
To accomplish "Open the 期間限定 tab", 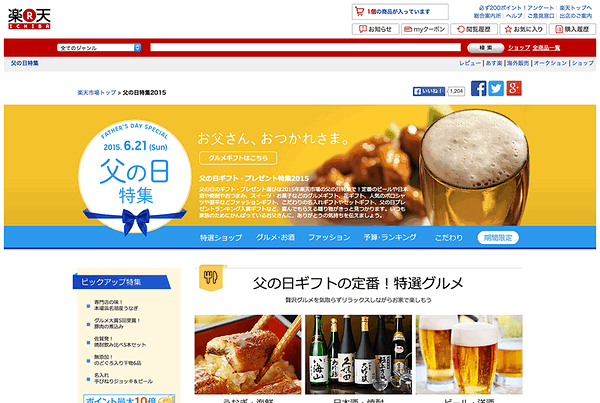I will [x=498, y=238].
